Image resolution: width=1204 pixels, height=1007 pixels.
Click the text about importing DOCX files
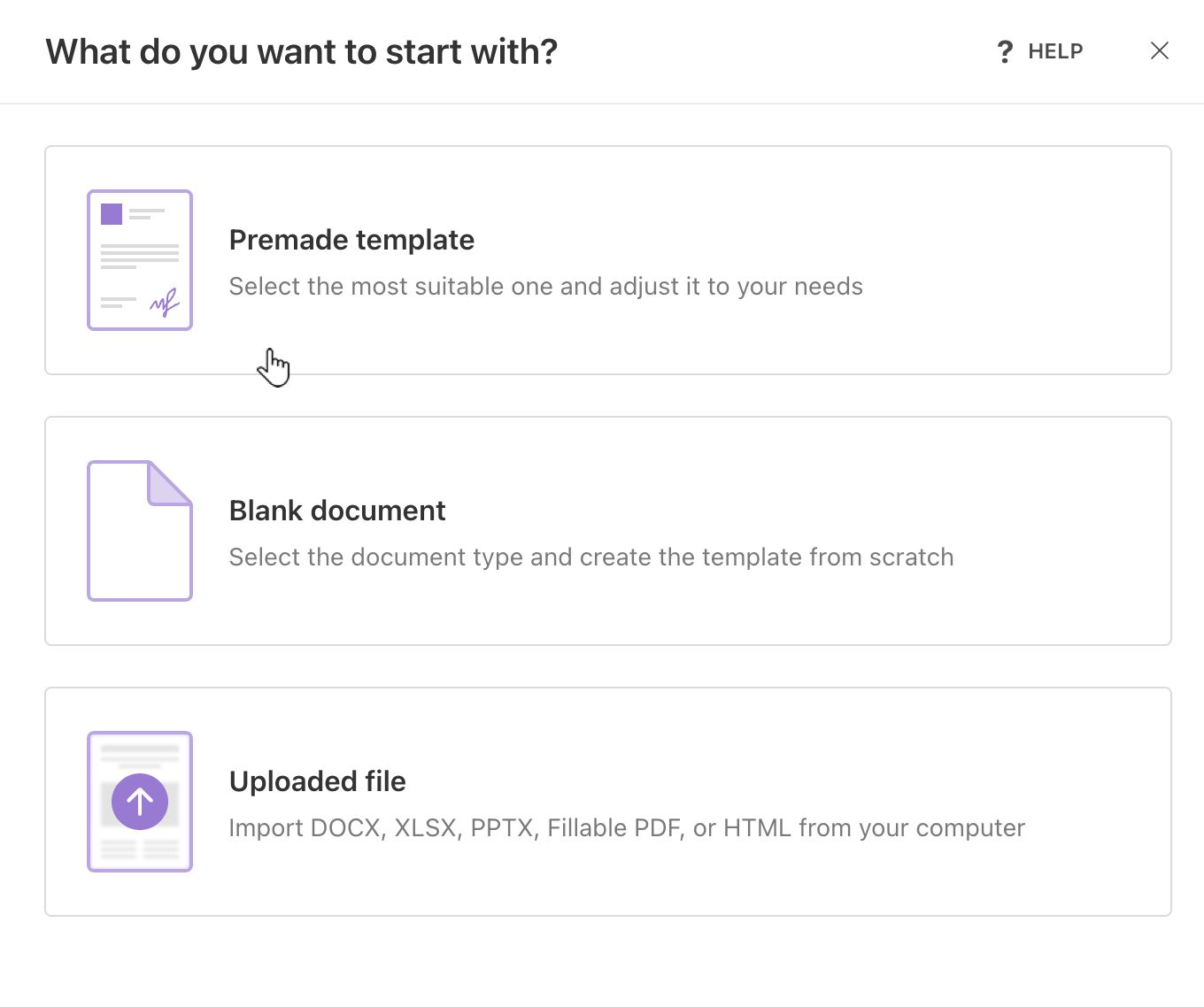[626, 827]
